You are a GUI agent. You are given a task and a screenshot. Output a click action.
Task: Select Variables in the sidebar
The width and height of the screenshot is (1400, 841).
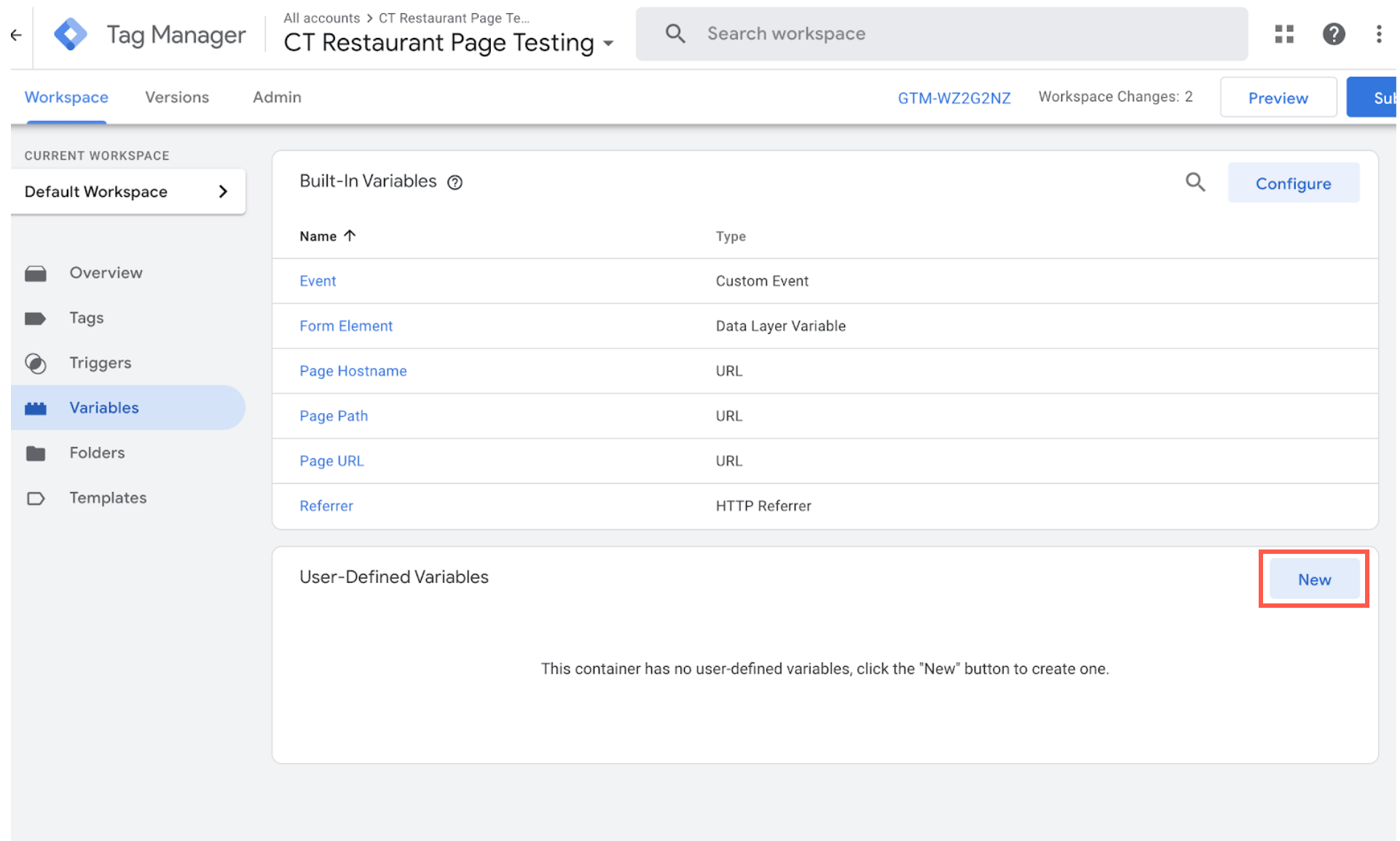click(x=104, y=407)
